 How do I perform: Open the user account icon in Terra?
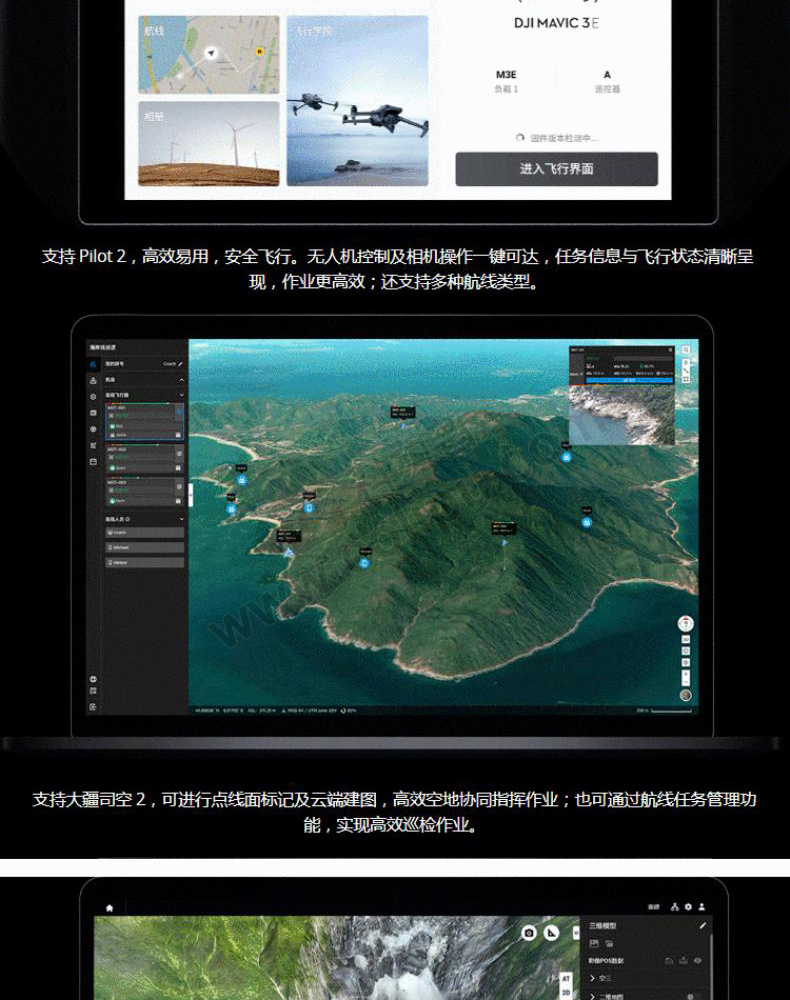pos(702,907)
